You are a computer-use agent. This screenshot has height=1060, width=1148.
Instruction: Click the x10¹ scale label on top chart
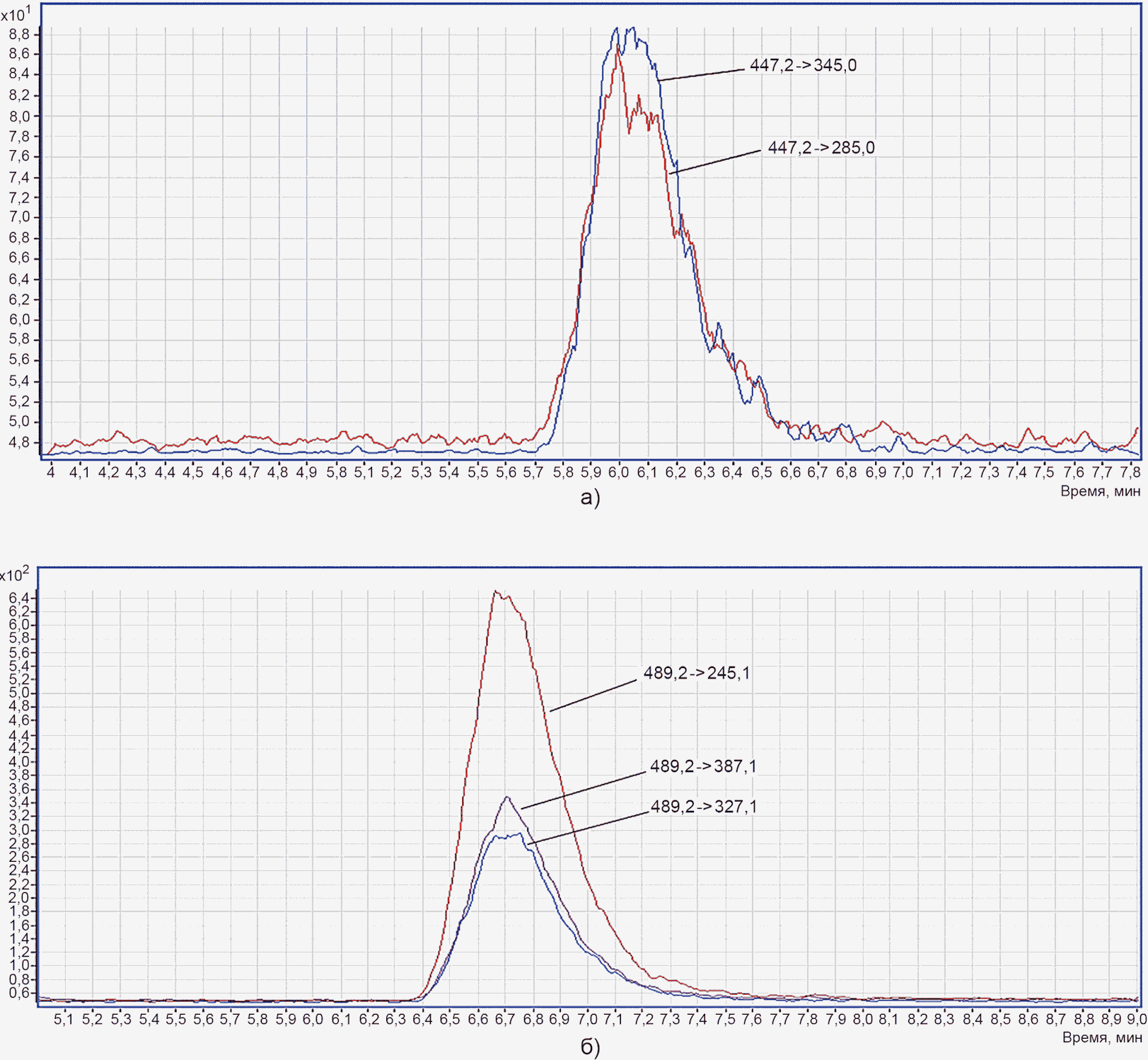click(16, 13)
